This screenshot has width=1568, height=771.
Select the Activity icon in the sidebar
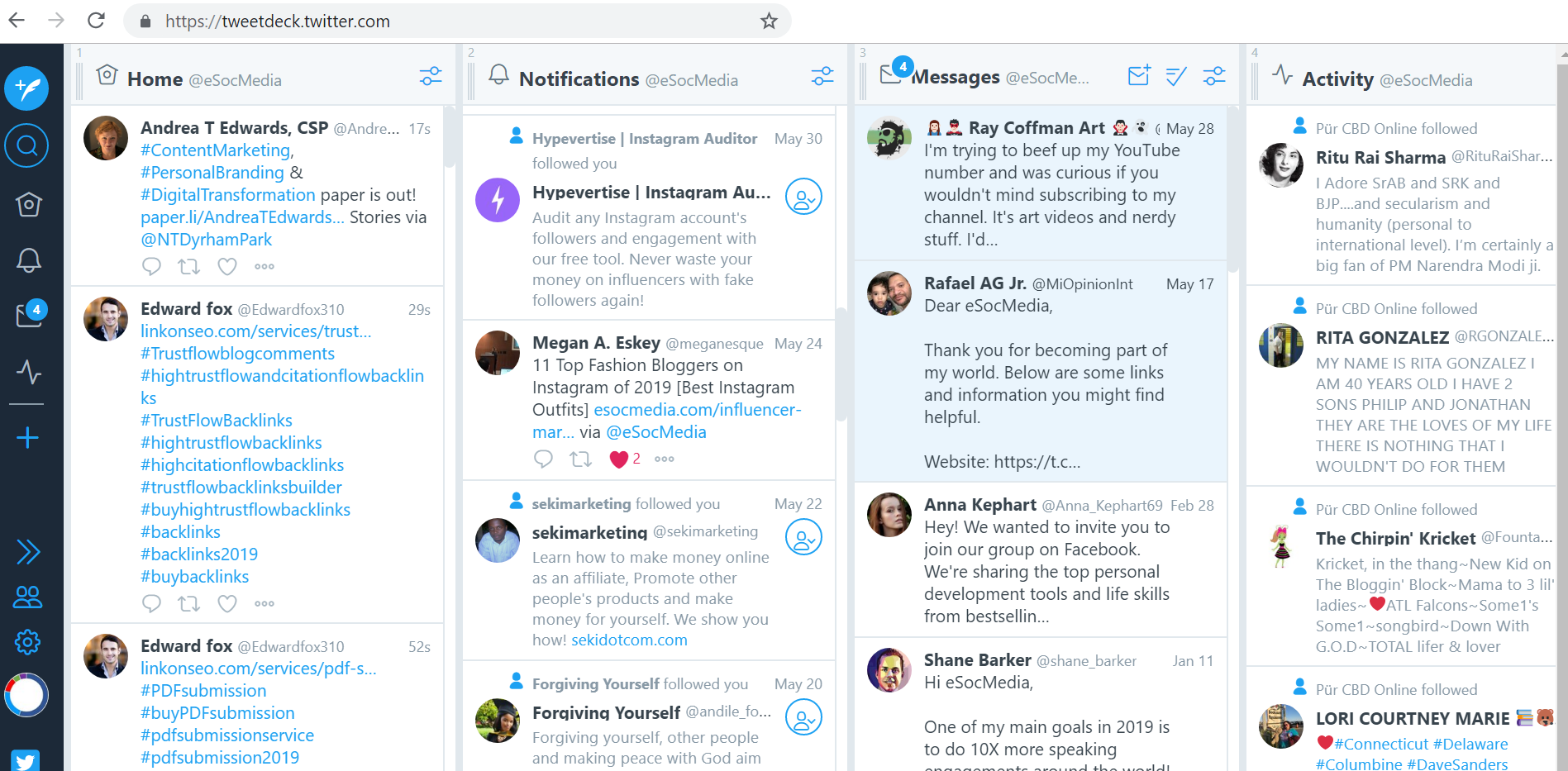(27, 374)
